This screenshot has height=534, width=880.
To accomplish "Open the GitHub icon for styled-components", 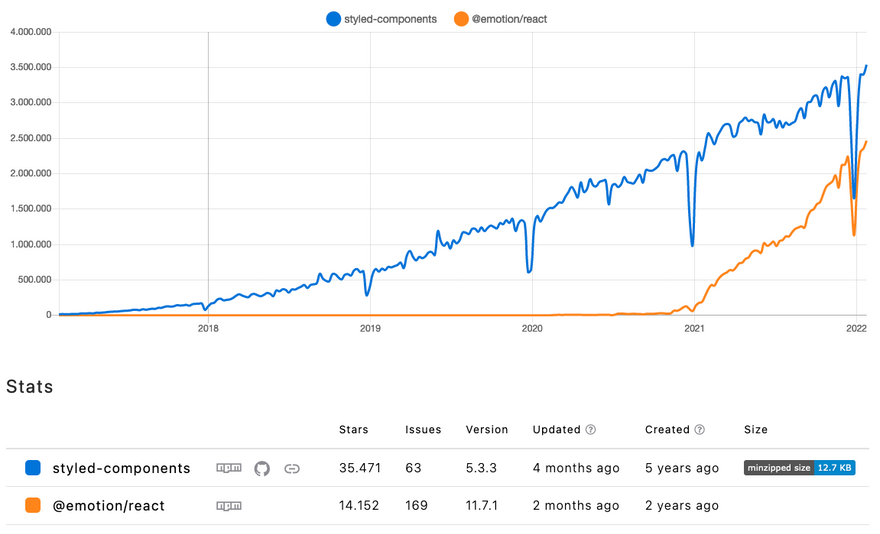I will click(262, 468).
